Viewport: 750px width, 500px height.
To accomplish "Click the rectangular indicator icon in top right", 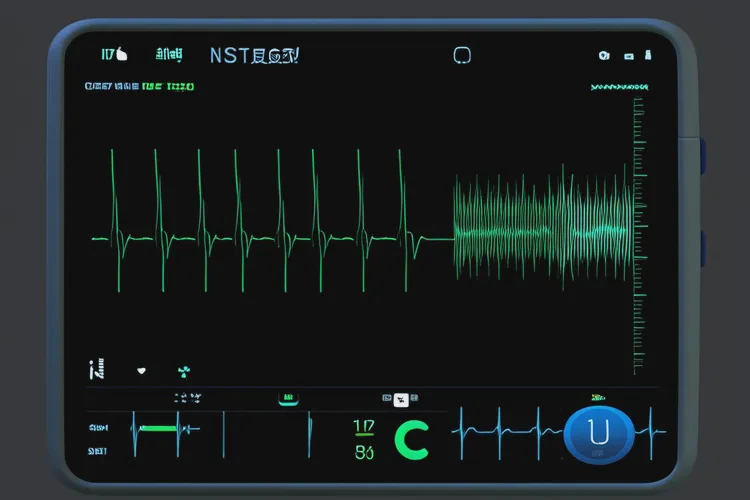I will pos(629,56).
